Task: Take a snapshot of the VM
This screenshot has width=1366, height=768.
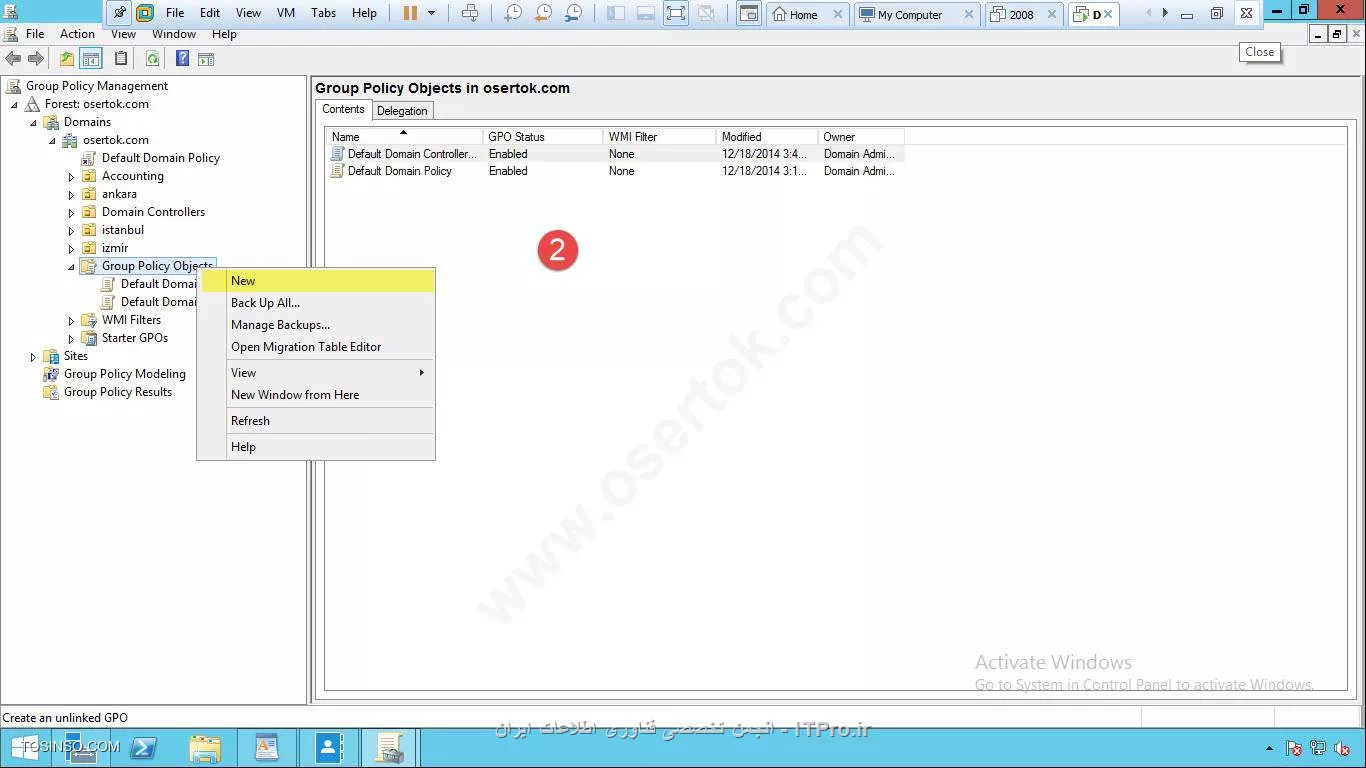Action: (x=512, y=13)
